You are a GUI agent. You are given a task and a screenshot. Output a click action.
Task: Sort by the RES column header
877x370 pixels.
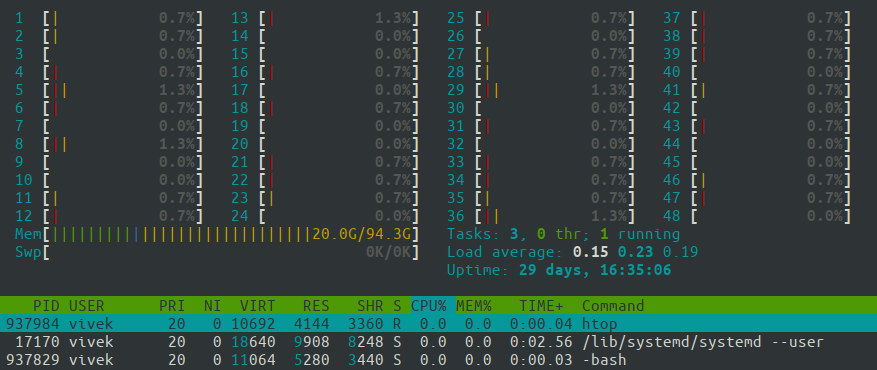[x=317, y=306]
